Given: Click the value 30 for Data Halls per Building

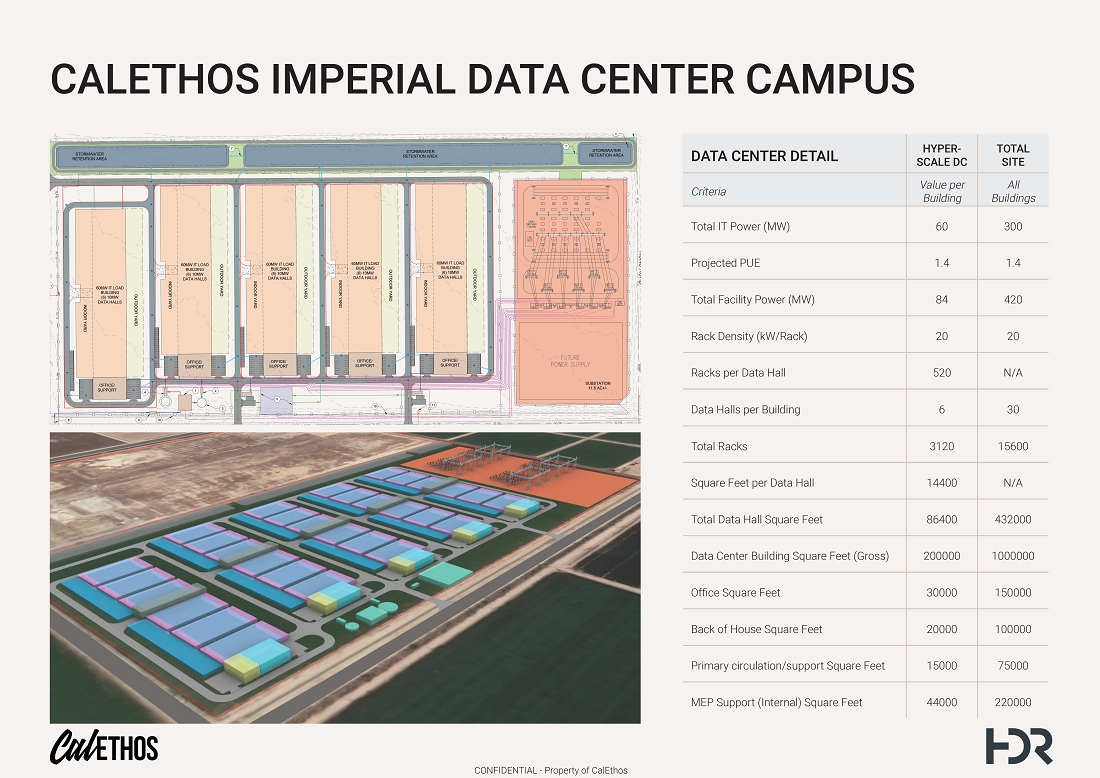Looking at the screenshot, I should point(1012,410).
